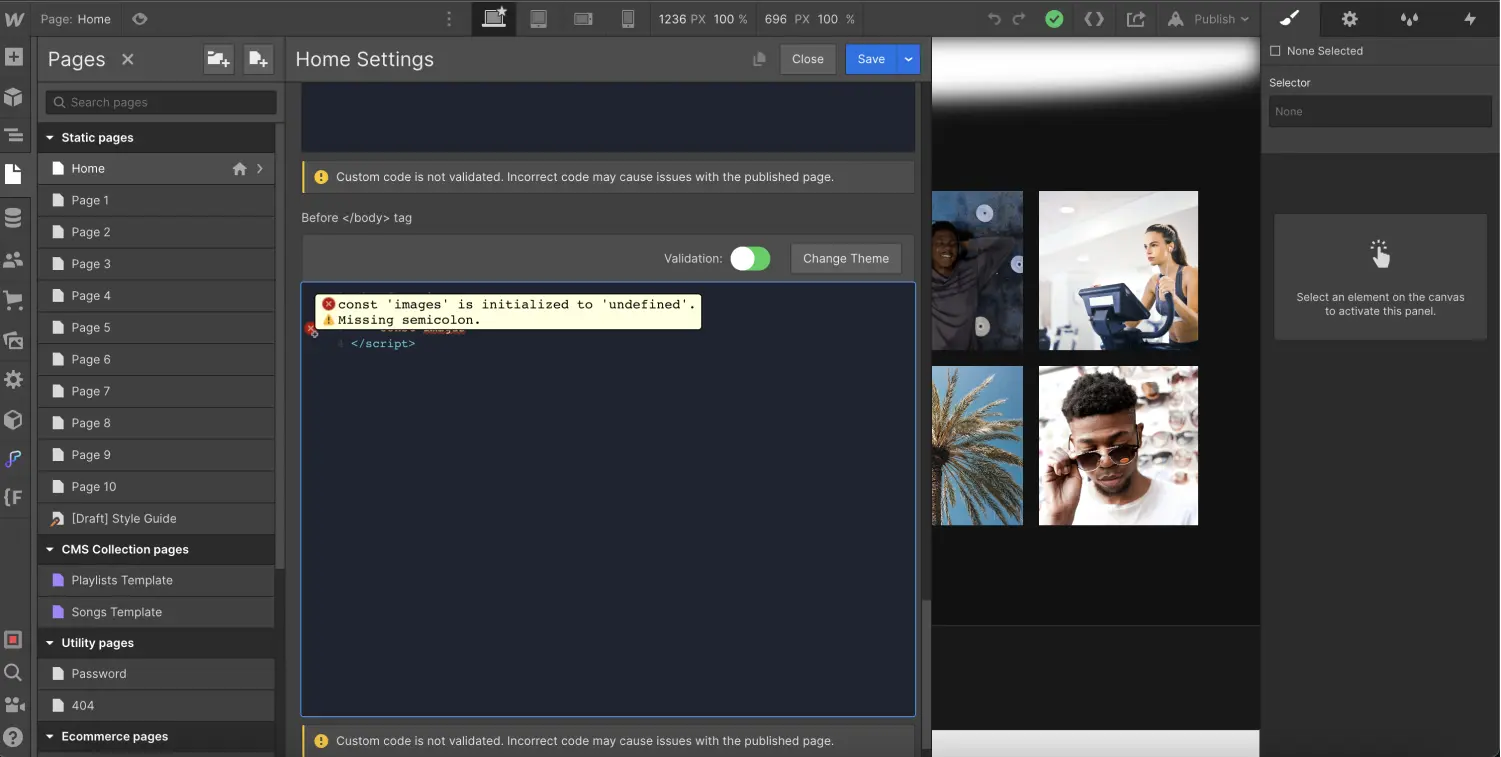Open the Finsweet {F extension icon

click(x=14, y=497)
